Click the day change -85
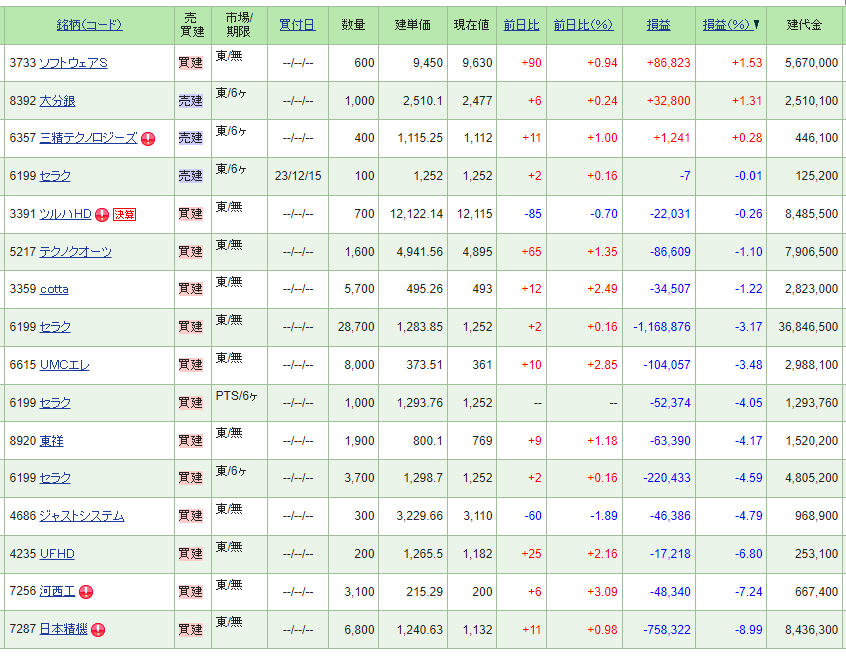Image resolution: width=846 pixels, height=659 pixels. [x=533, y=214]
